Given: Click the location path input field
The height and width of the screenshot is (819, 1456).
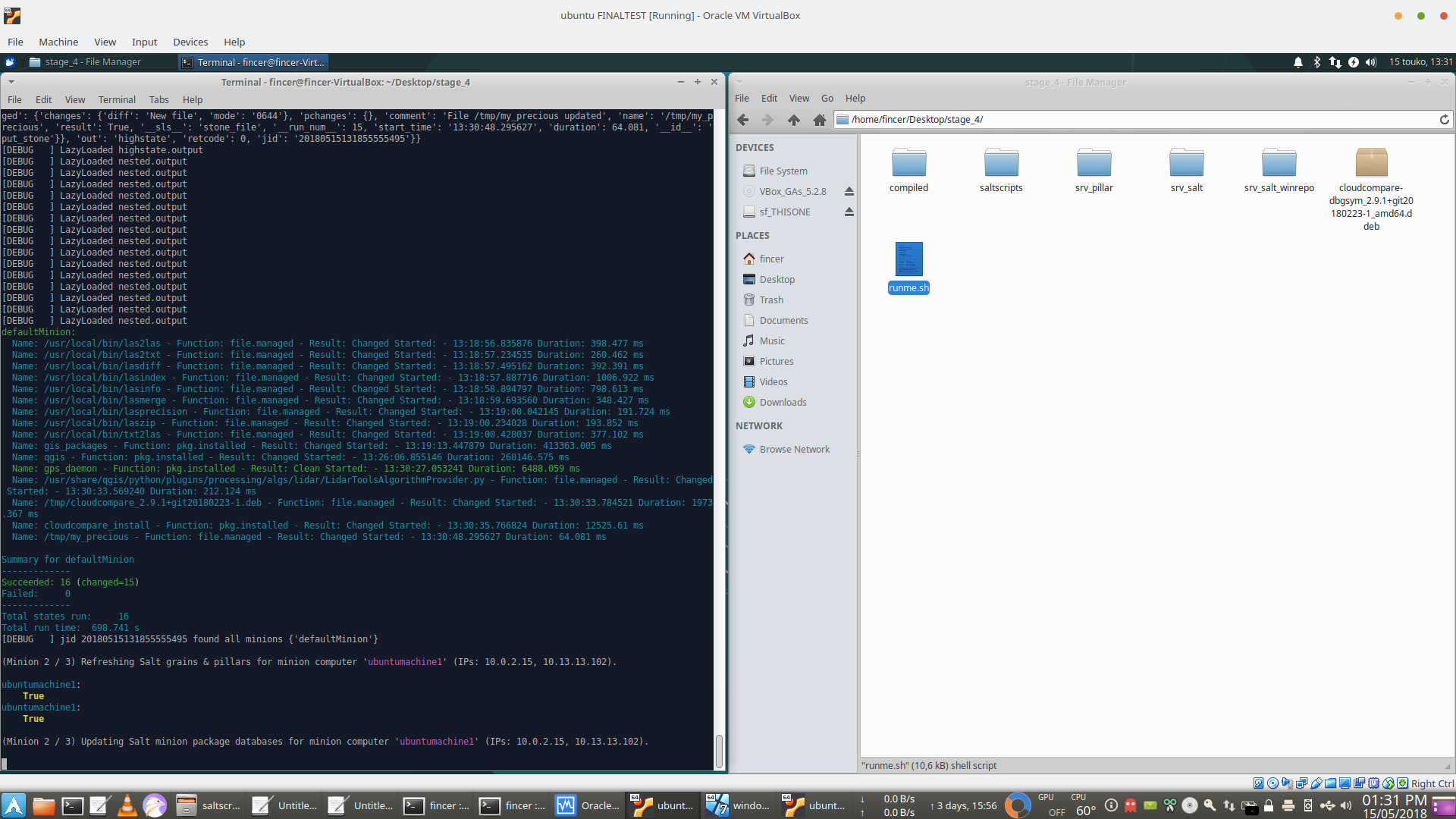Looking at the screenshot, I should coord(1137,120).
